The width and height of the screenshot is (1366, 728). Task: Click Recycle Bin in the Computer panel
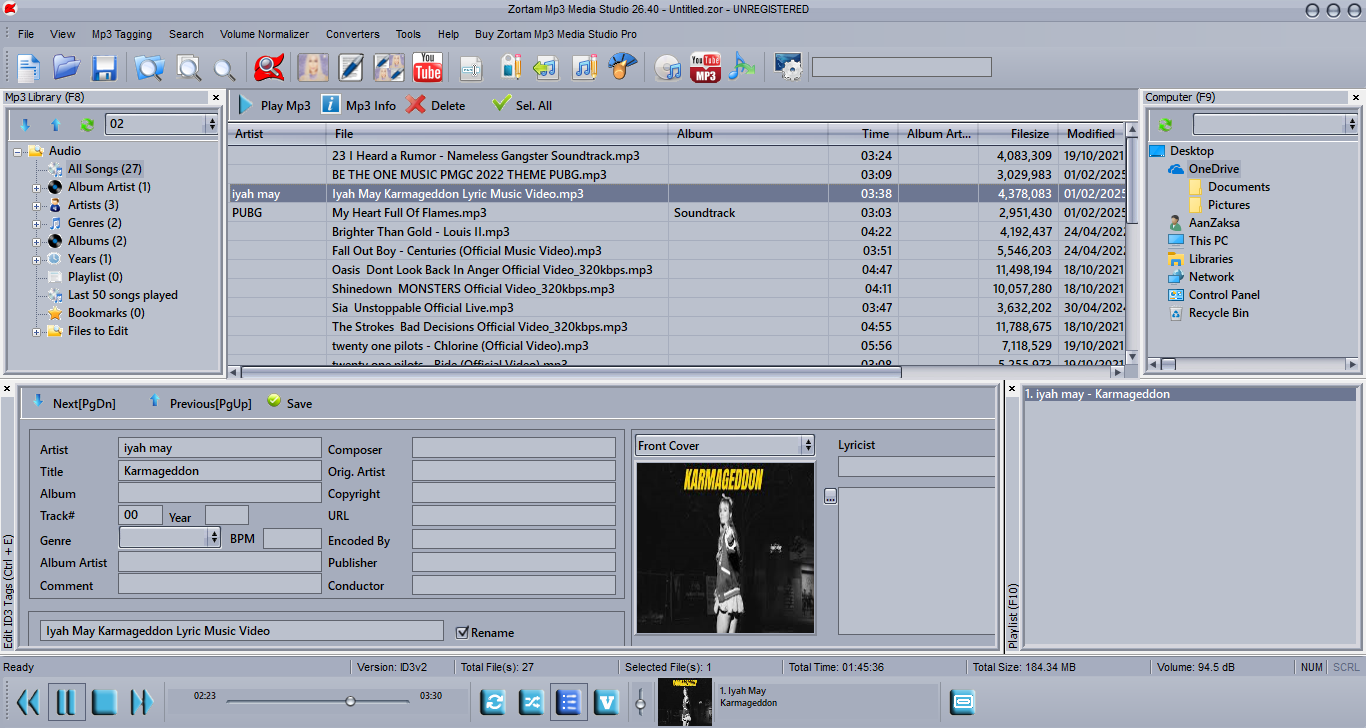click(1218, 313)
